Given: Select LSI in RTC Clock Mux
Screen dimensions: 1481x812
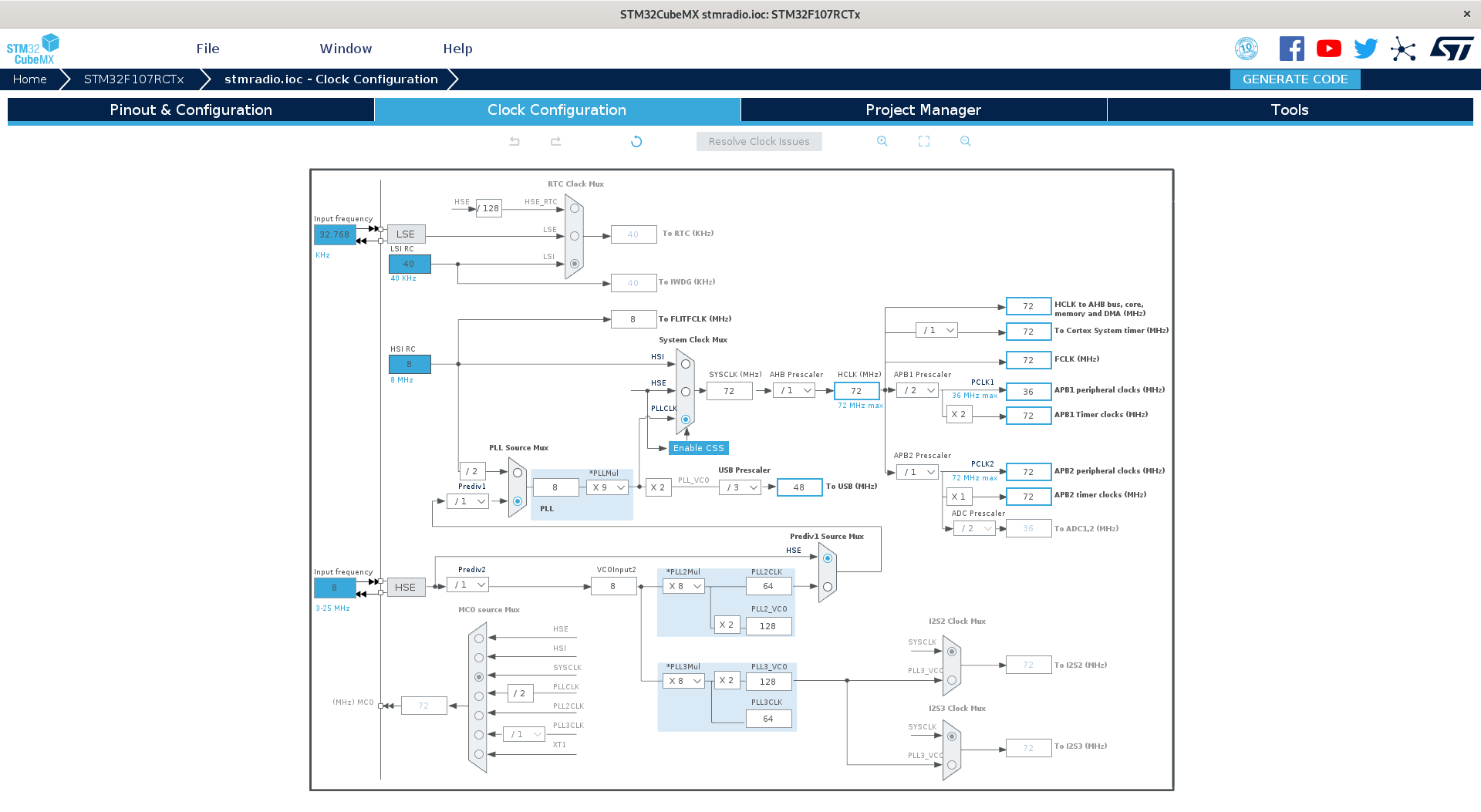Looking at the screenshot, I should click(x=575, y=264).
